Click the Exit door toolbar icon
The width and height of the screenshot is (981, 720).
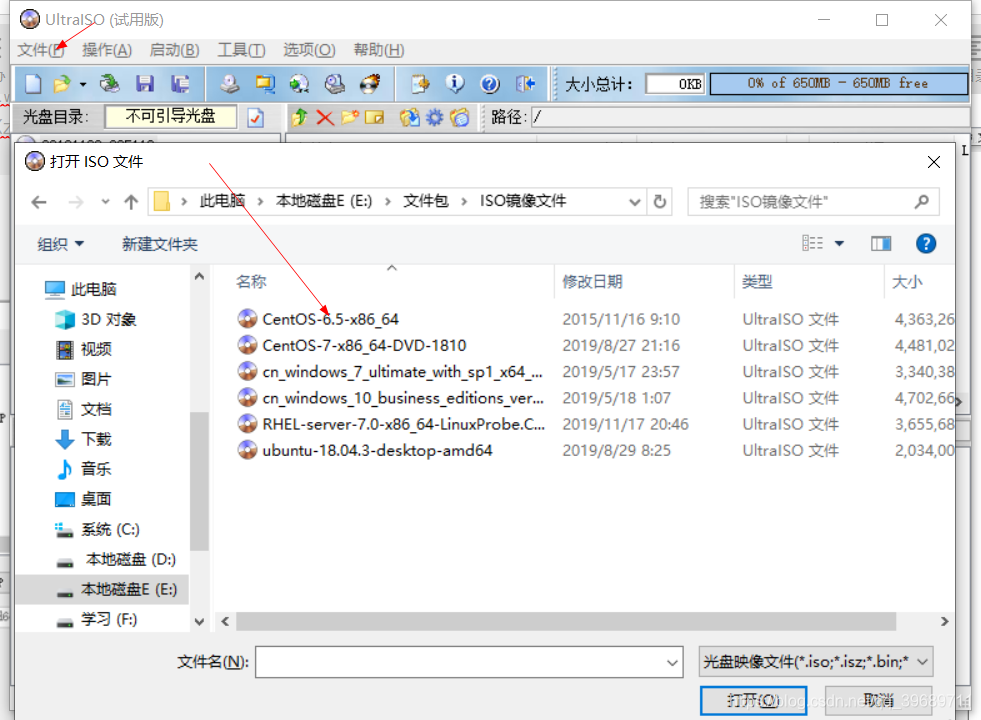pyautogui.click(x=526, y=84)
